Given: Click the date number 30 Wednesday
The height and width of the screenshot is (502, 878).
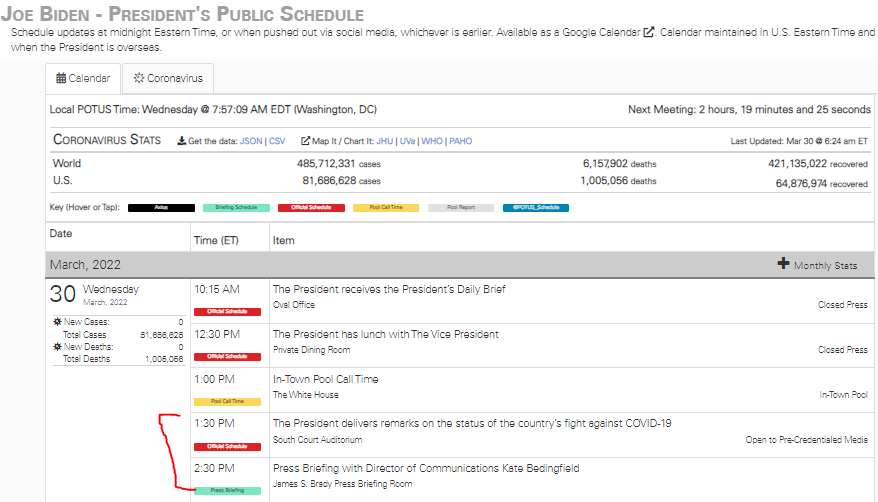Looking at the screenshot, I should click(63, 294).
